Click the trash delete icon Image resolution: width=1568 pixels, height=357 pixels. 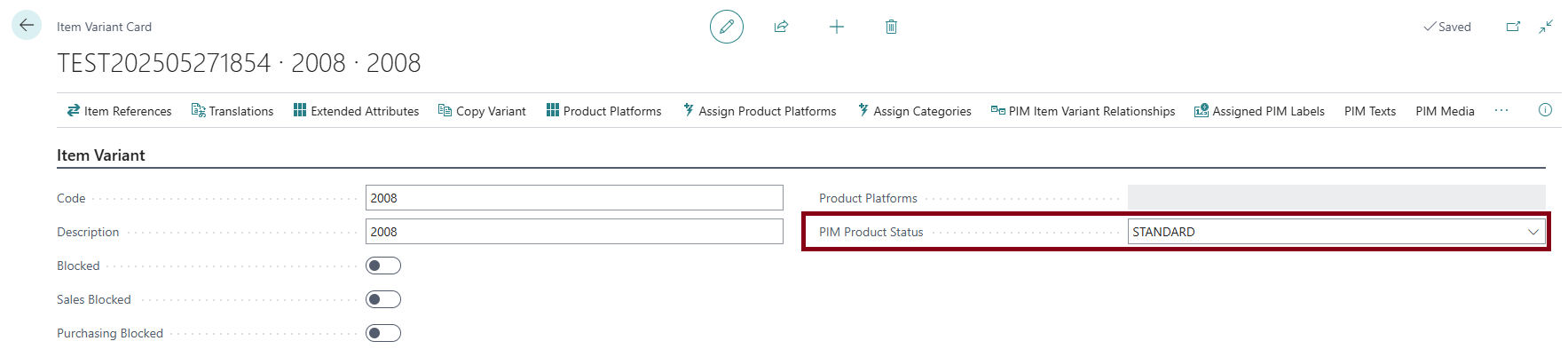891,27
